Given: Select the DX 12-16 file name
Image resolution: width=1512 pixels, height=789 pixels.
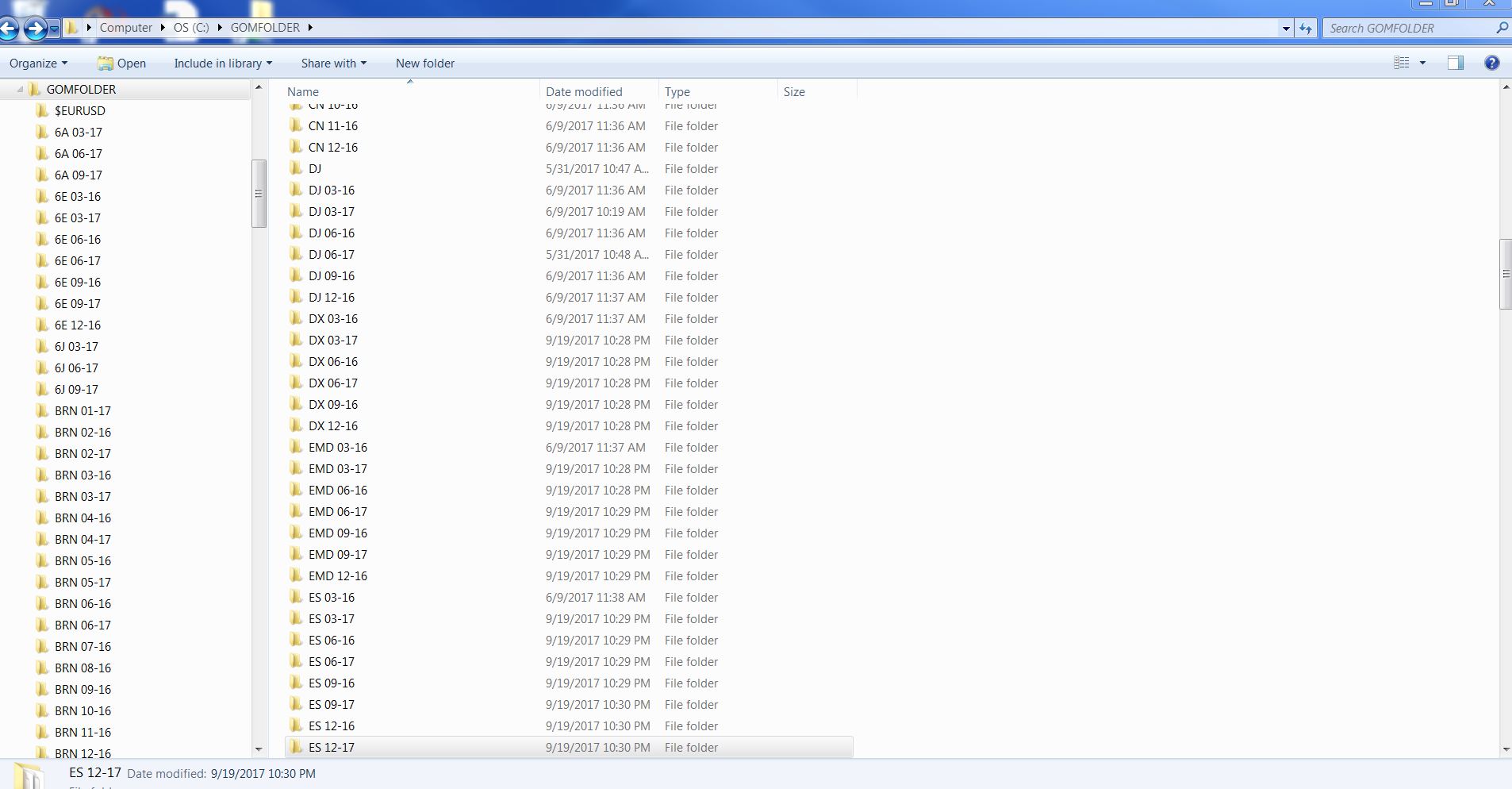Looking at the screenshot, I should 332,426.
